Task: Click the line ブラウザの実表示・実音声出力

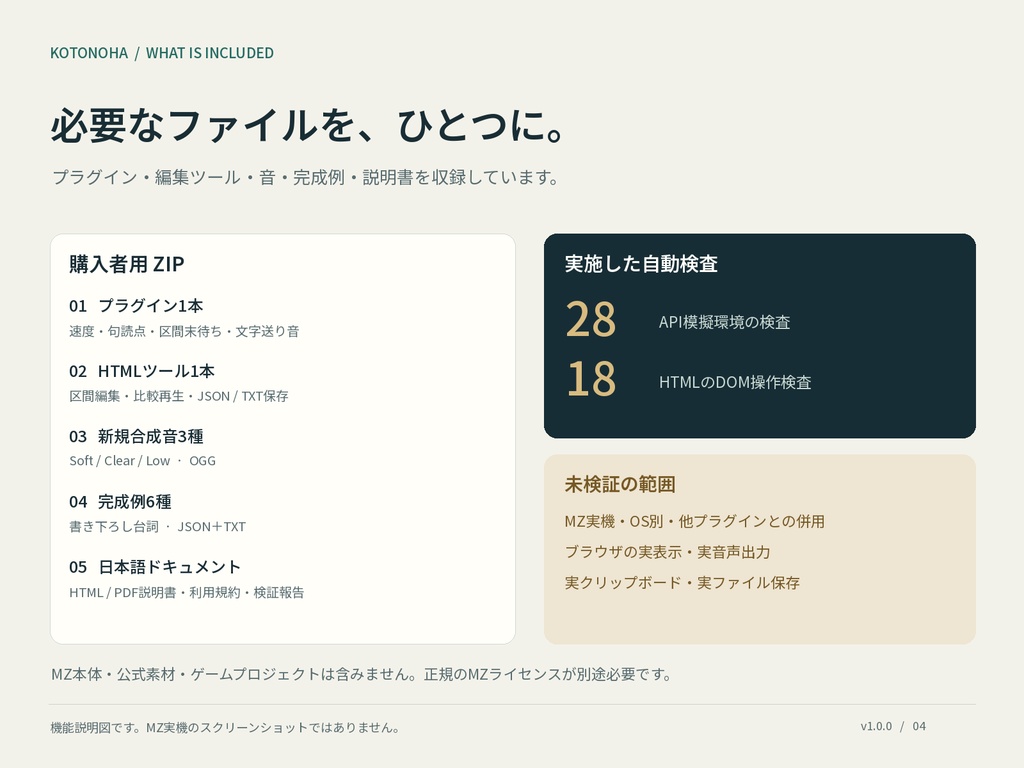Action: click(667, 552)
